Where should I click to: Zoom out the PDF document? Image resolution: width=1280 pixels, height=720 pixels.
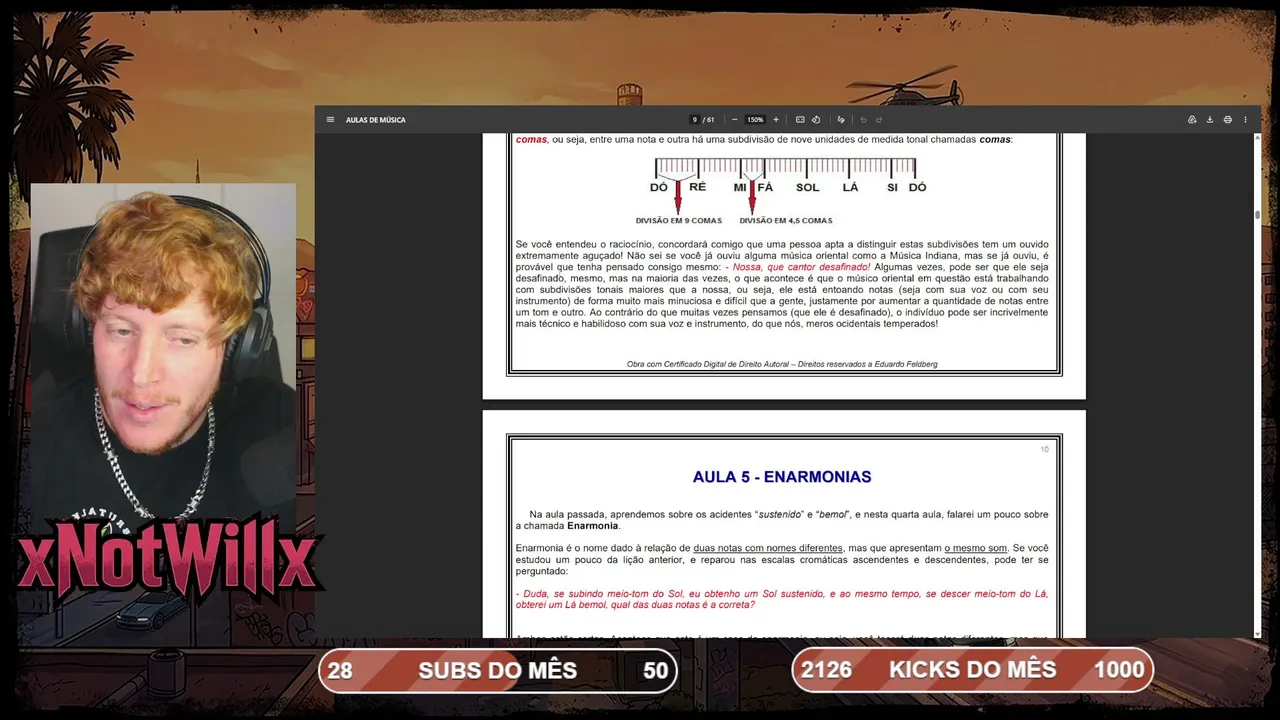735,120
